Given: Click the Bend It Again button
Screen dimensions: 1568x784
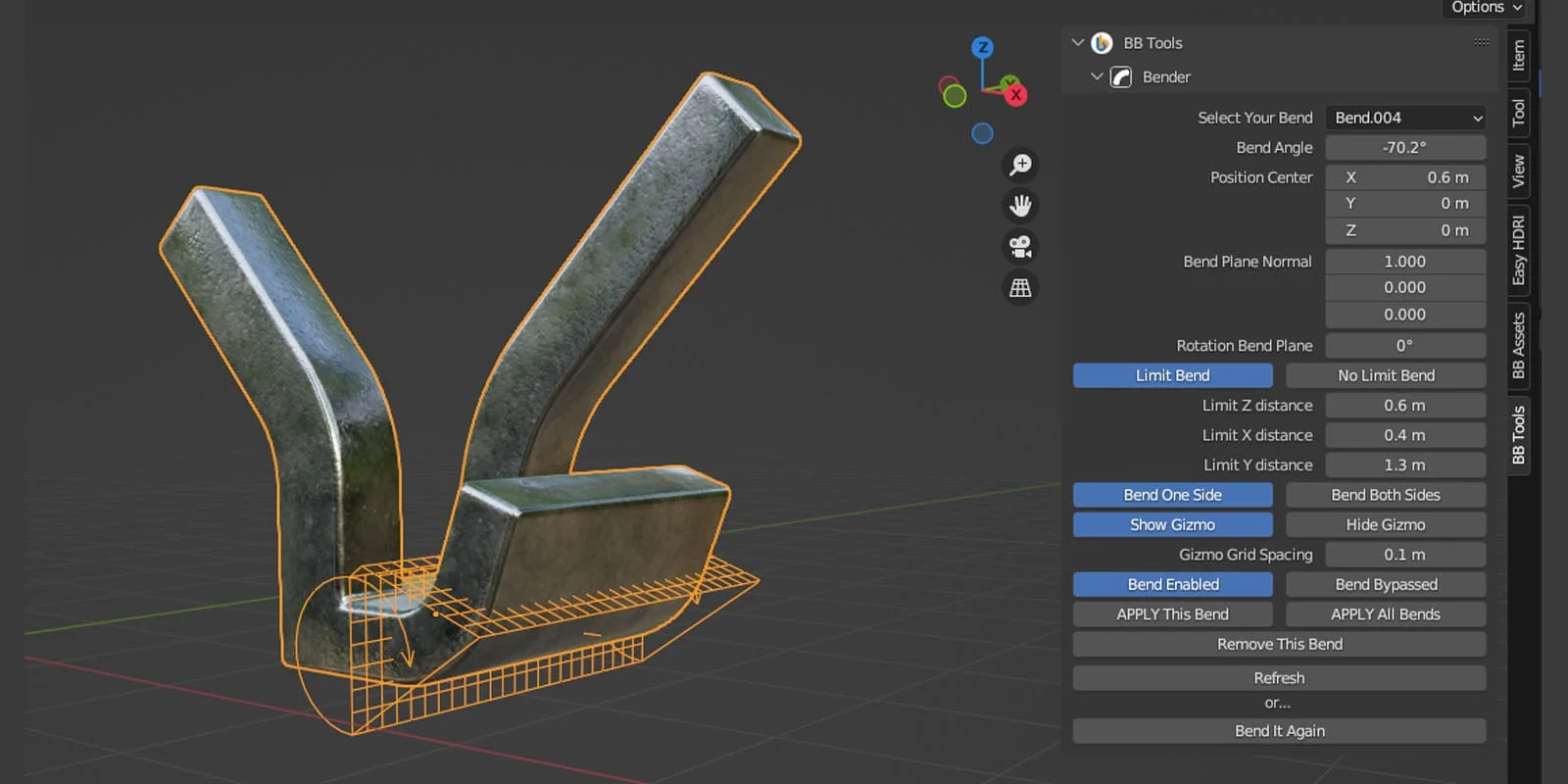Looking at the screenshot, I should 1279,731.
